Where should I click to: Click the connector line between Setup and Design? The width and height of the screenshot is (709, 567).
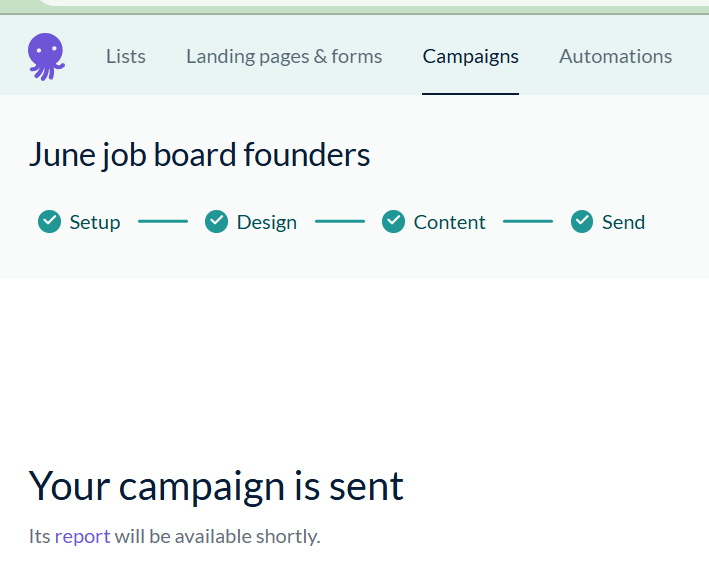(163, 221)
